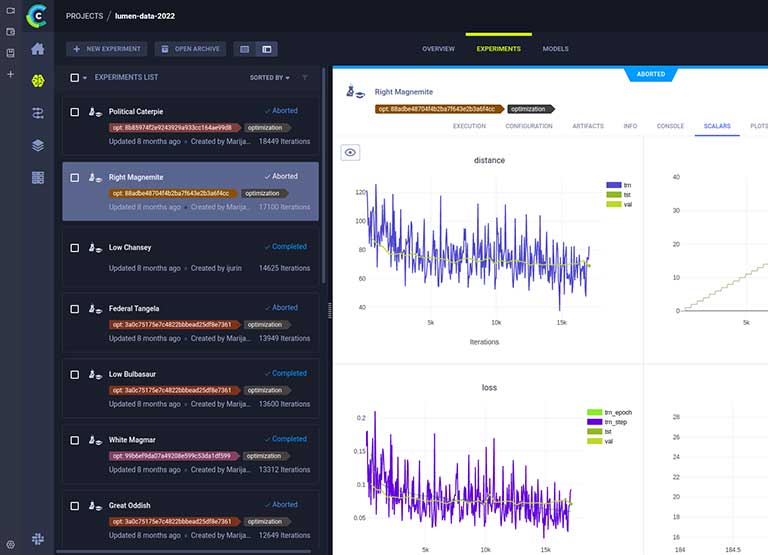Check the Federal Tangela checkbox
Image resolution: width=768 pixels, height=555 pixels.
click(x=74, y=309)
